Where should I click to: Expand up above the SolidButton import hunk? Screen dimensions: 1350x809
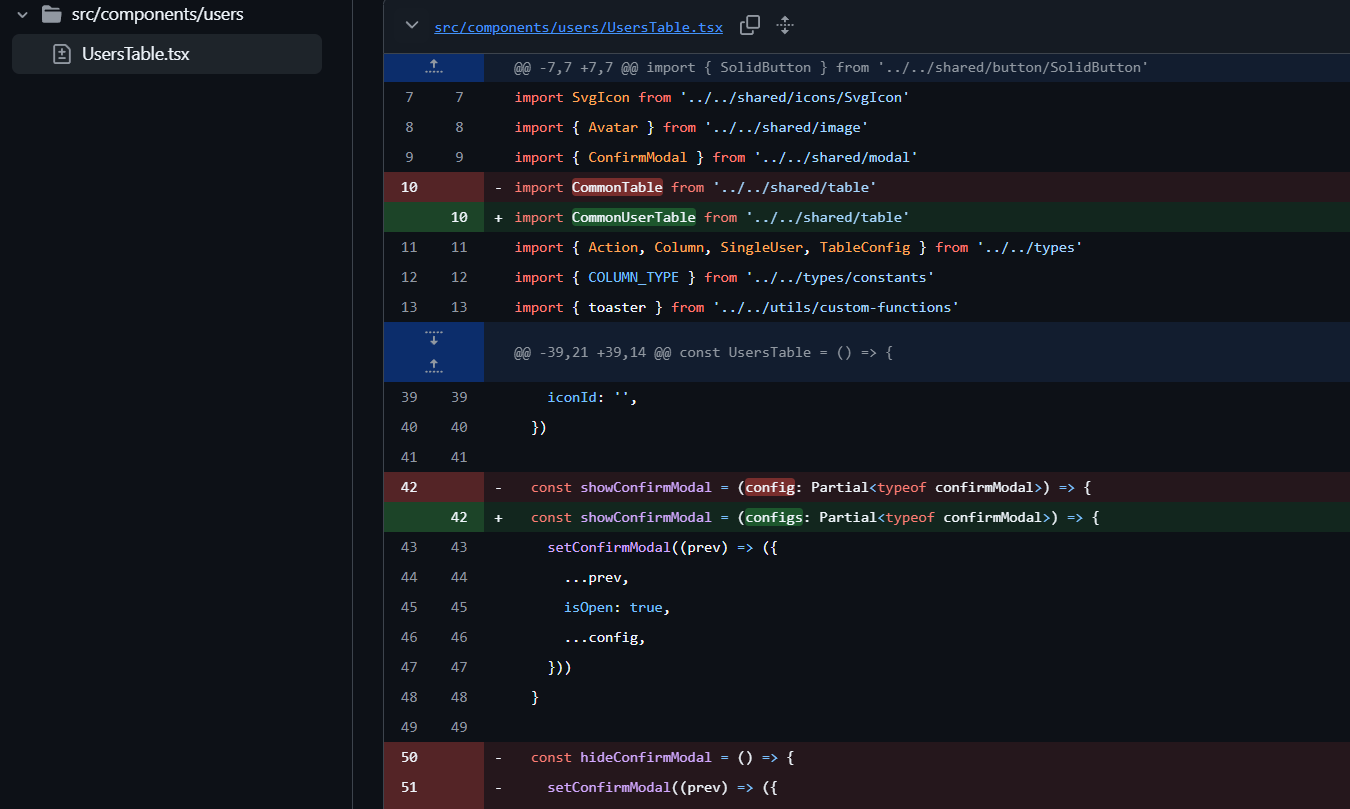tap(433, 67)
